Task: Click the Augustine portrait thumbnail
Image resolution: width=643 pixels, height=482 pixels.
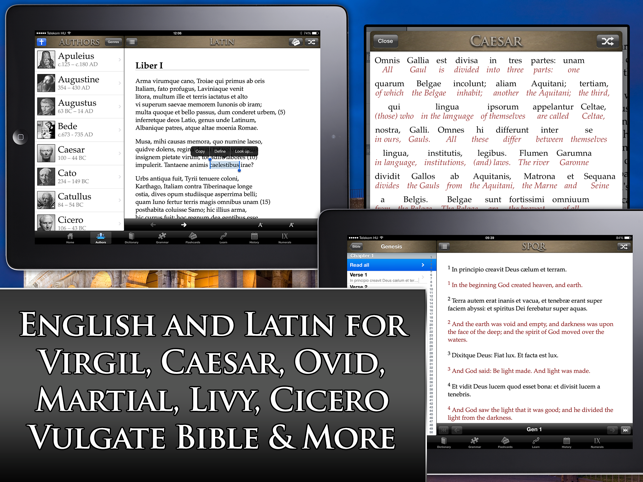Action: pyautogui.click(x=46, y=83)
